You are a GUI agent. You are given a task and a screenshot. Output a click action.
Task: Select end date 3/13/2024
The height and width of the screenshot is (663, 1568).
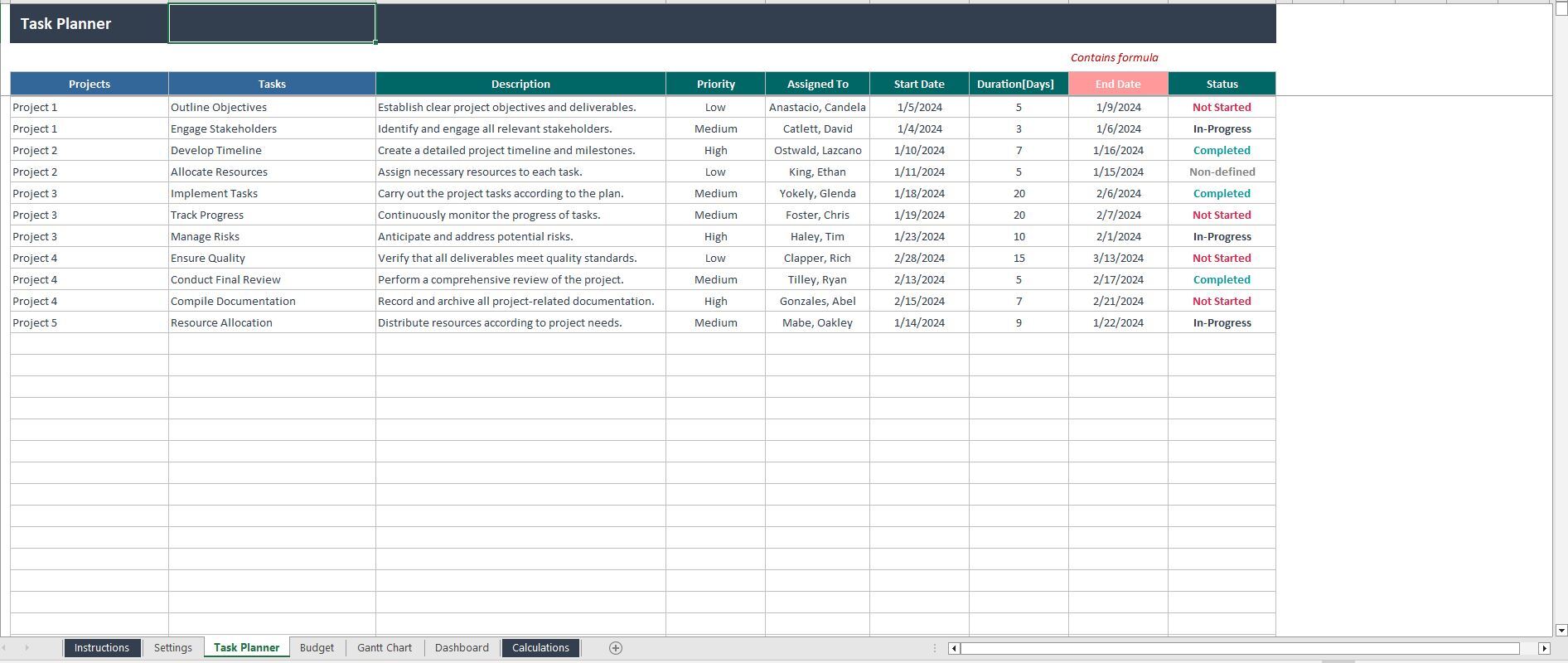1118,258
